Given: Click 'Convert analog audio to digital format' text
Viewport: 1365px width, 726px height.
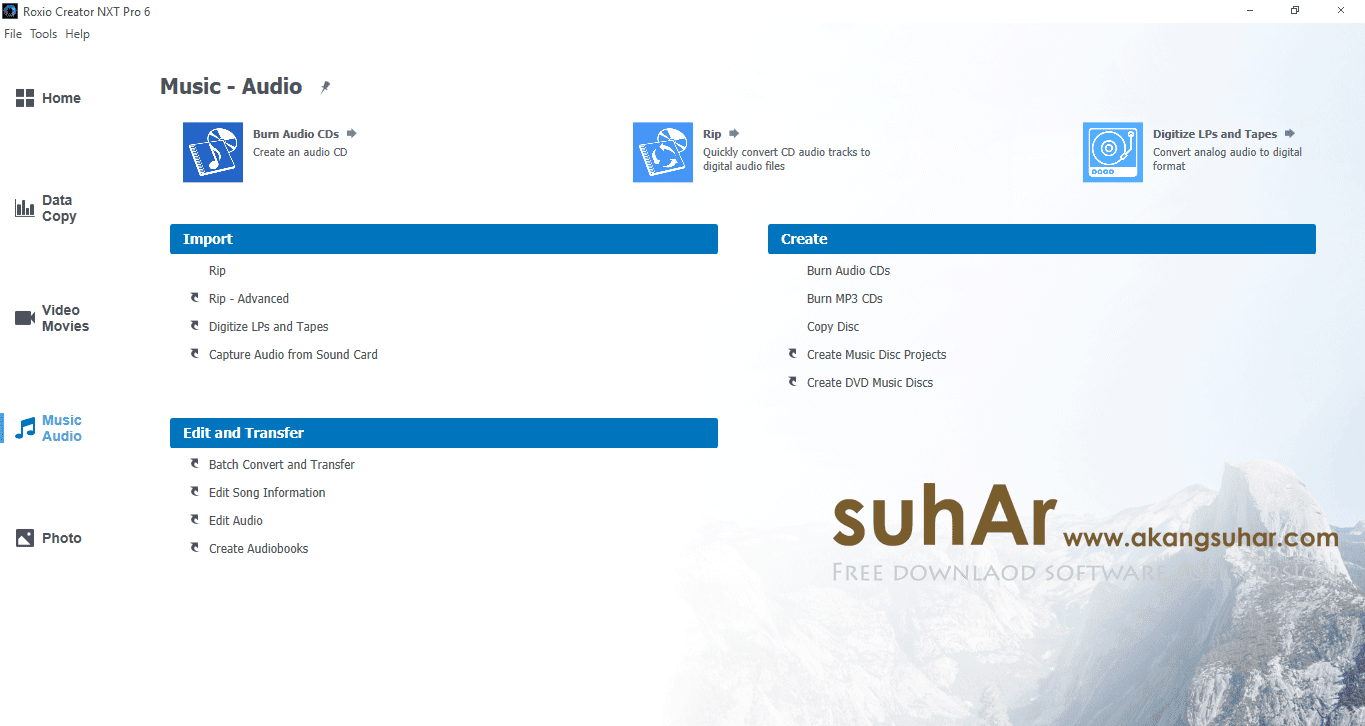Looking at the screenshot, I should (x=1227, y=160).
